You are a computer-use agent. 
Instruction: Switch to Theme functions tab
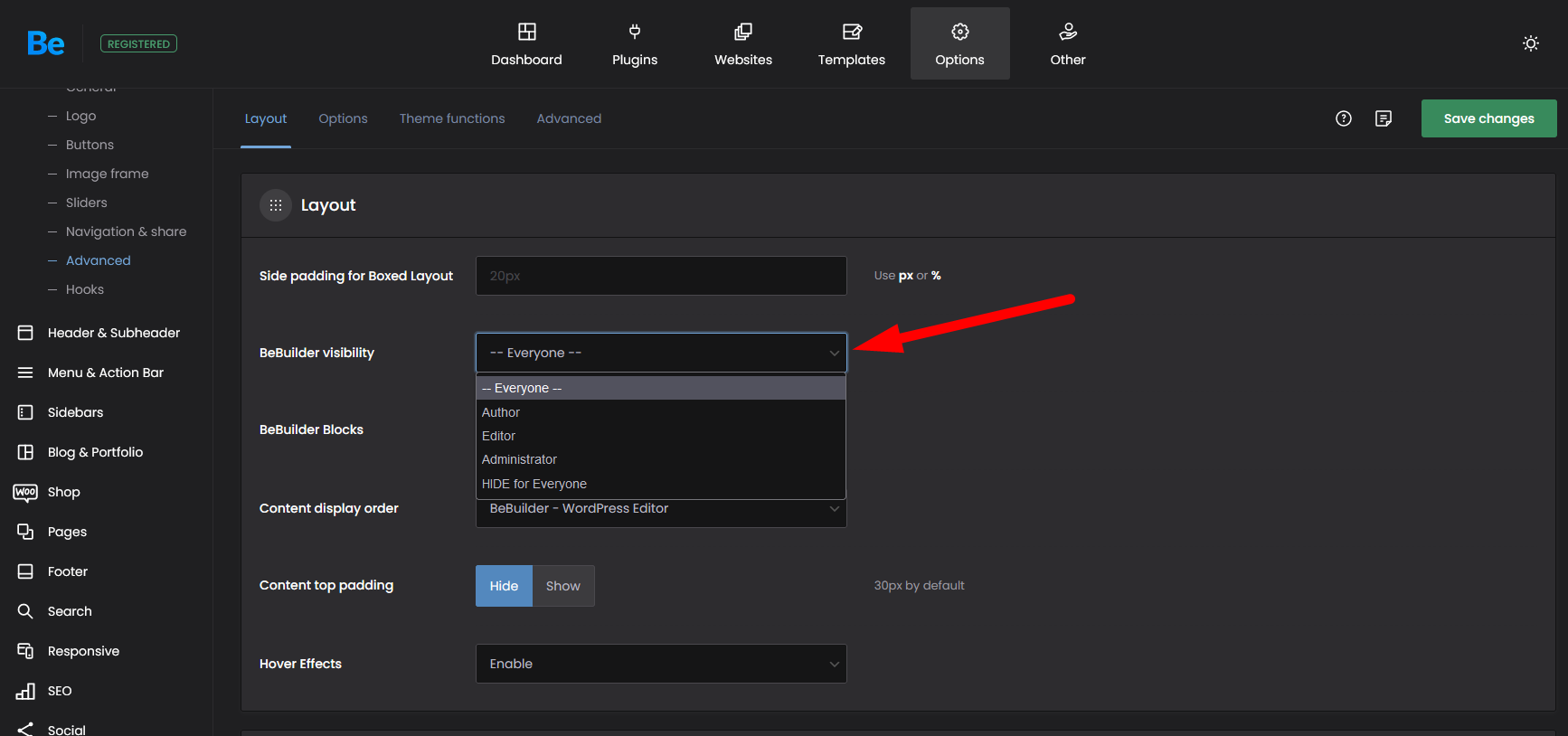452,118
